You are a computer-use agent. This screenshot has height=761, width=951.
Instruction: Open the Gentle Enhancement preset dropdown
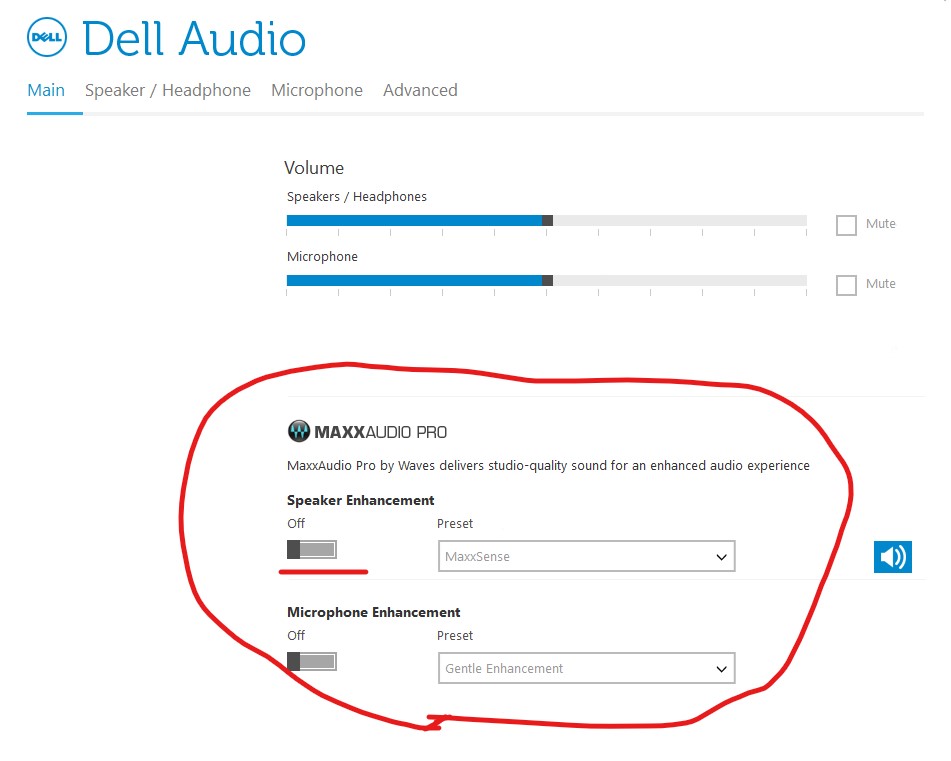586,668
